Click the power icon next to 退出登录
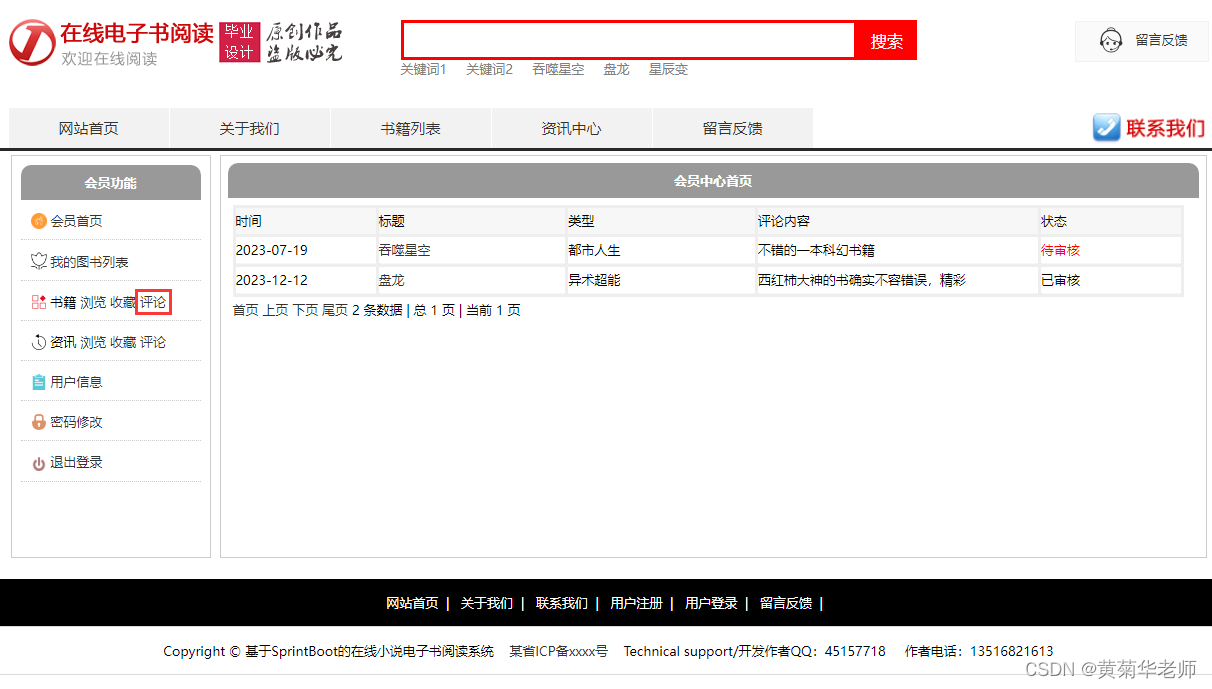 39,463
